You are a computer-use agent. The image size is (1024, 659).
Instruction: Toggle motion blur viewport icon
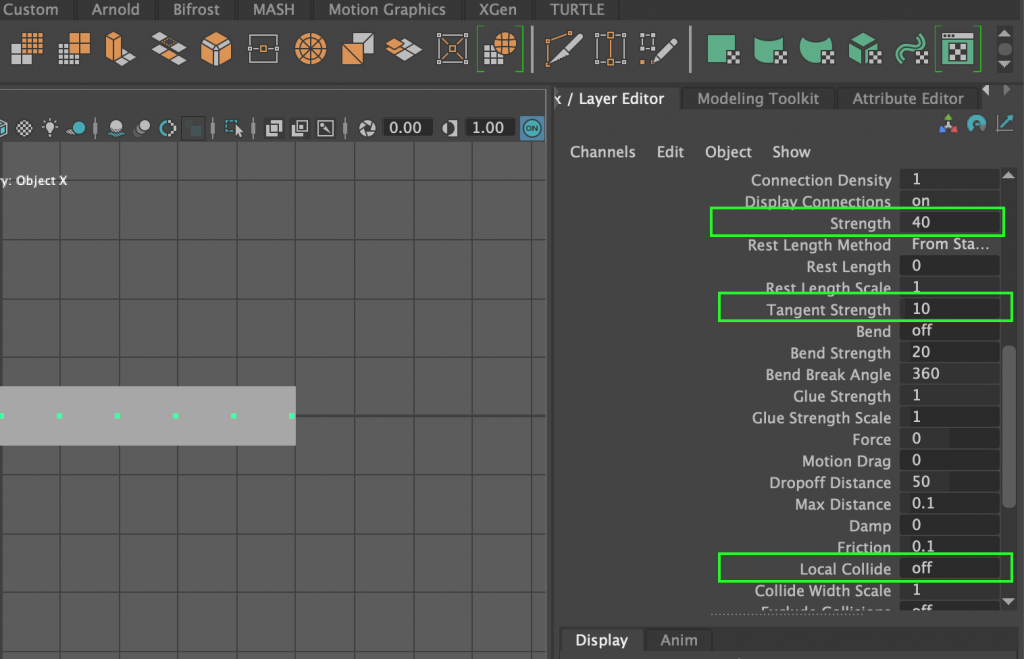pyautogui.click(x=142, y=128)
